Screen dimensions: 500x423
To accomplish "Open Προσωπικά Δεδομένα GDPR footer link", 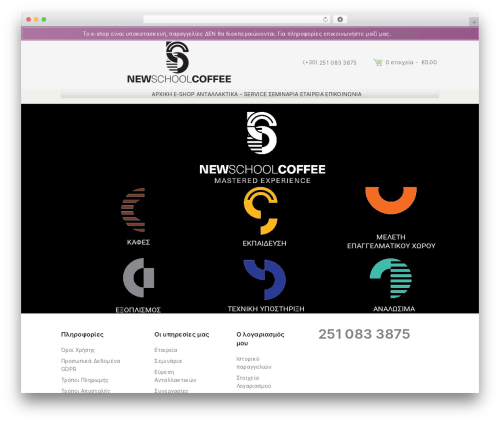I will coord(90,365).
